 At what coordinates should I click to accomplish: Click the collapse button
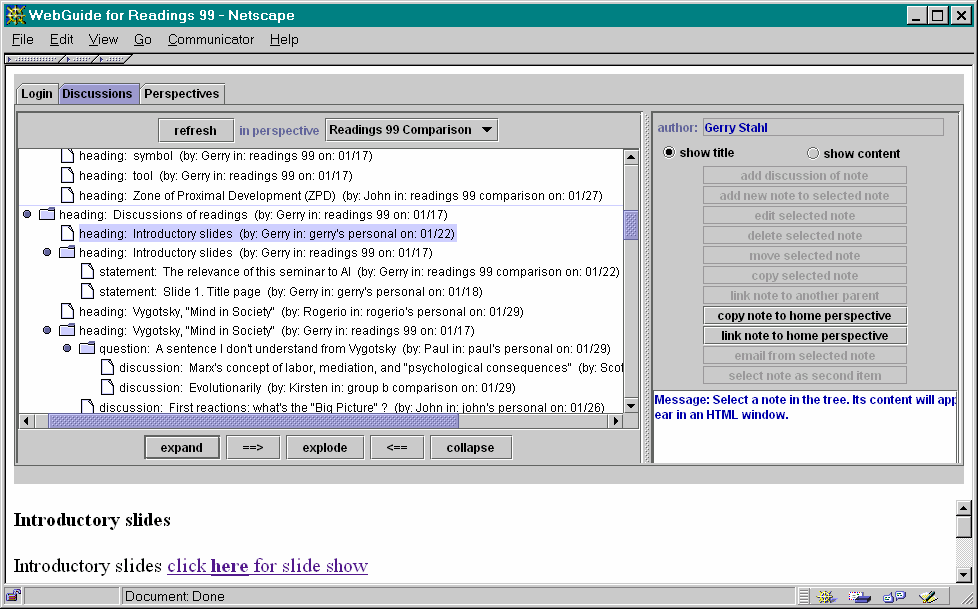(470, 447)
